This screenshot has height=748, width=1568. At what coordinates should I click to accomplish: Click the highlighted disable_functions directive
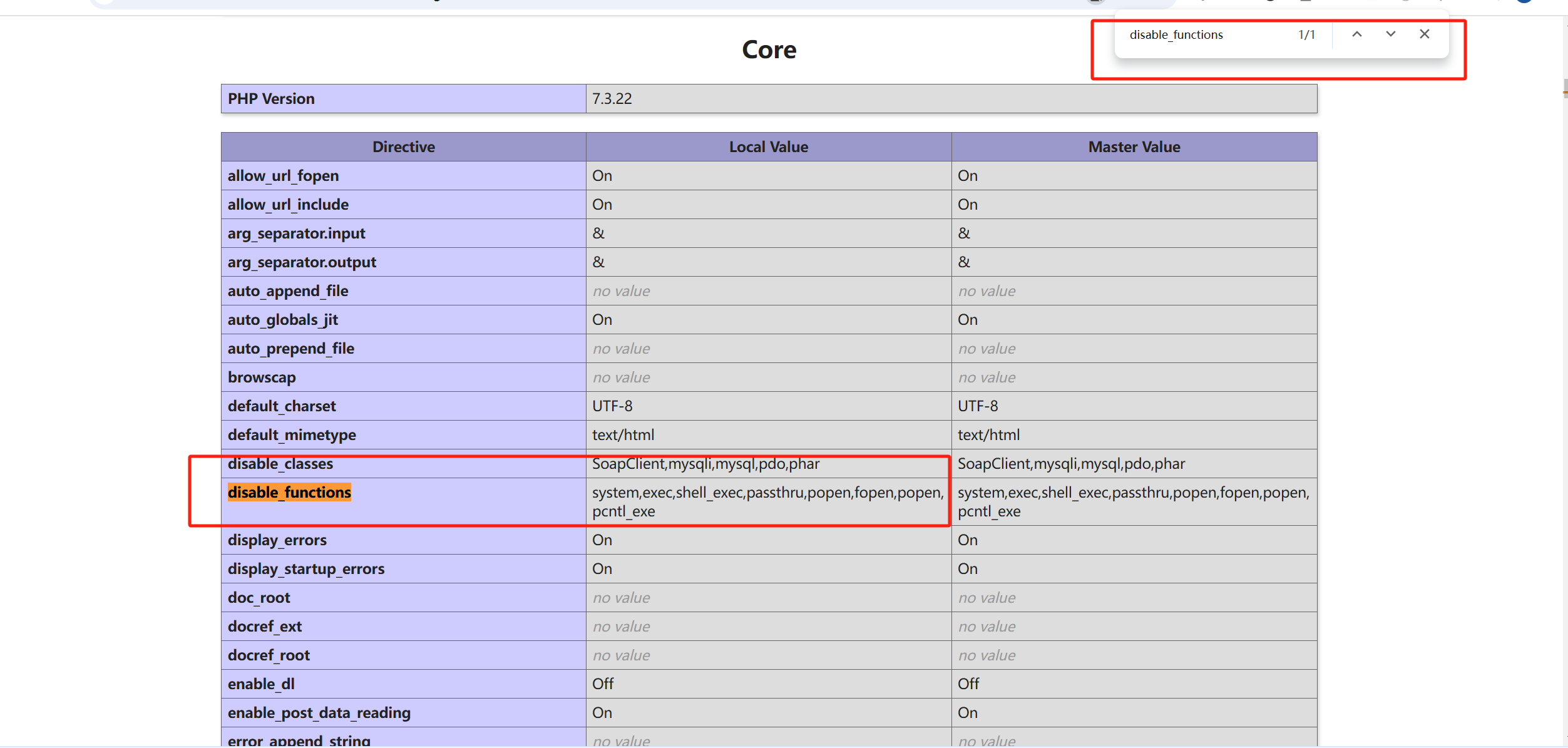[289, 493]
